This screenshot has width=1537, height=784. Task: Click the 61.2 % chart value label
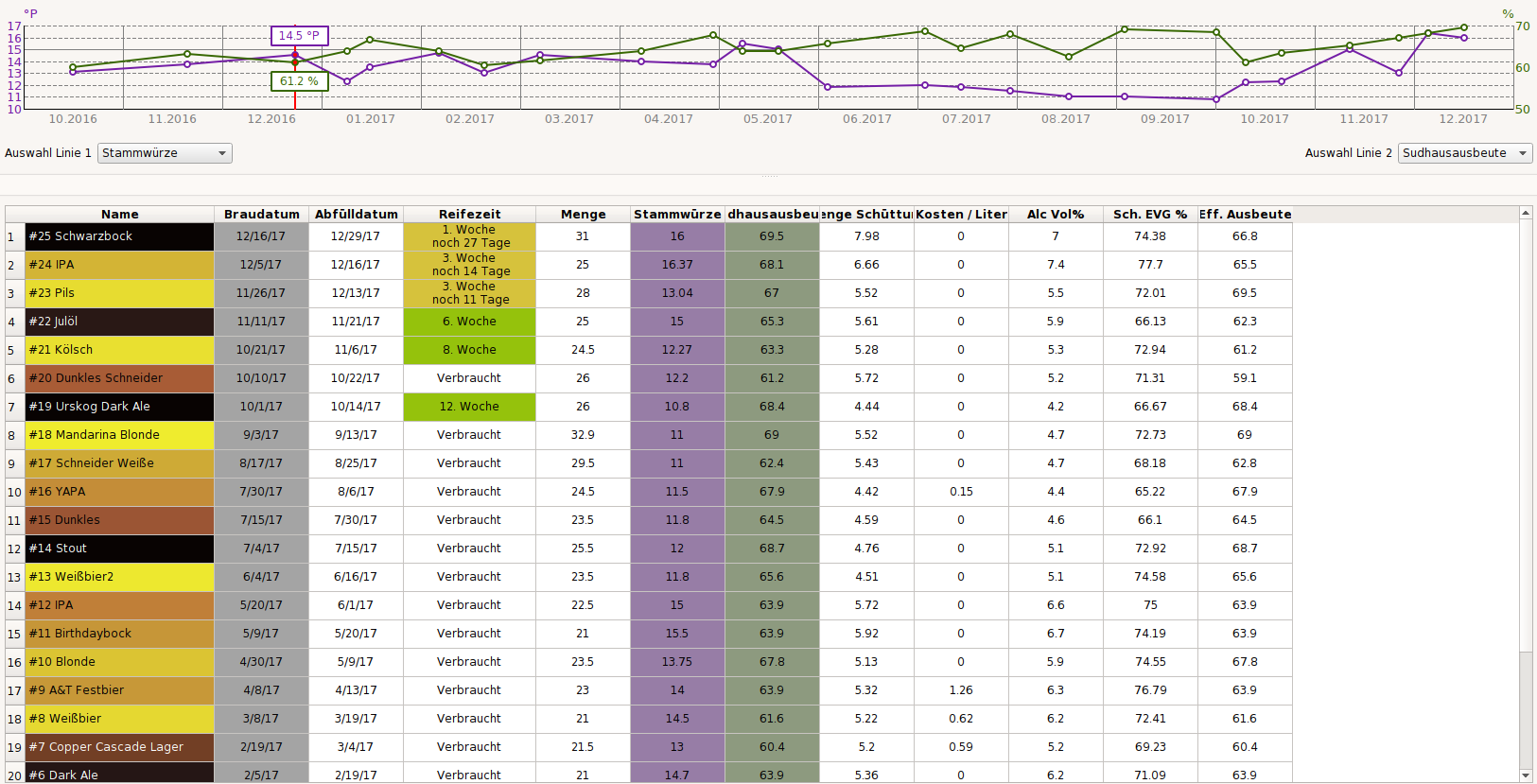pyautogui.click(x=299, y=81)
